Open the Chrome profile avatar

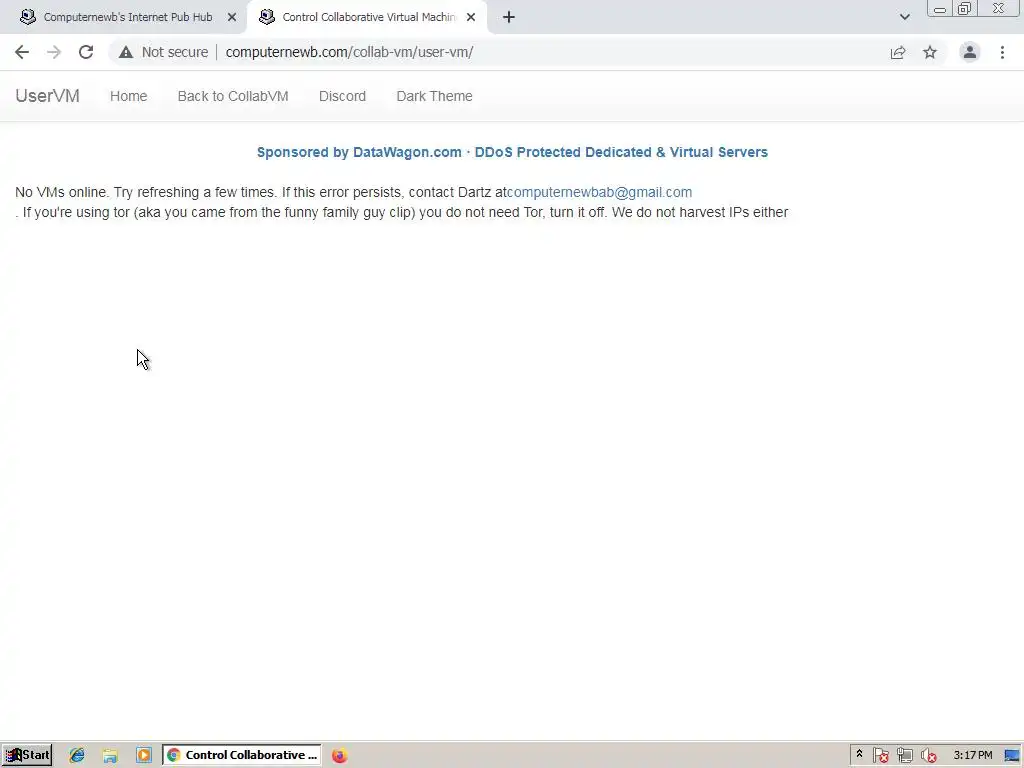(x=970, y=52)
